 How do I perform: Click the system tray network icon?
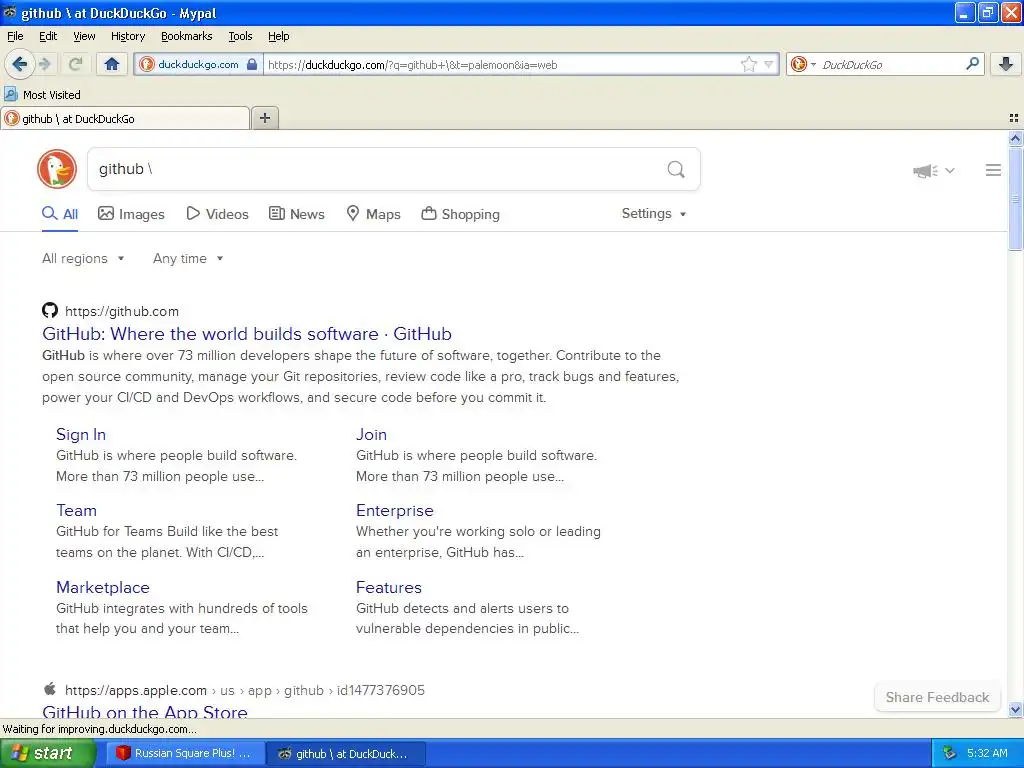[x=949, y=753]
